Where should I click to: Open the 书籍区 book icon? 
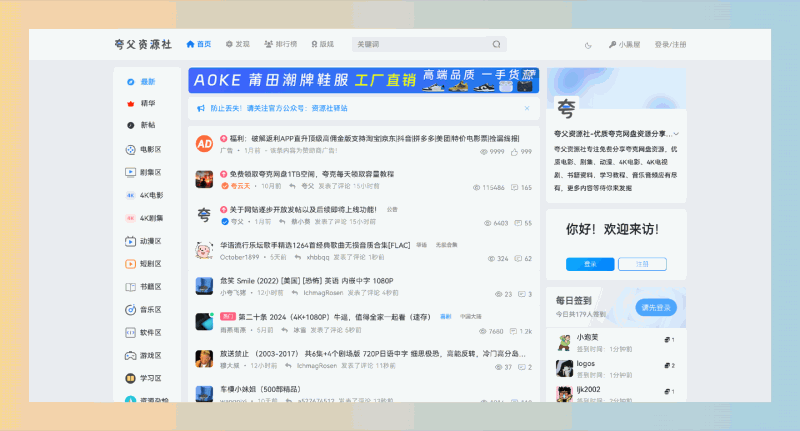tap(131, 287)
